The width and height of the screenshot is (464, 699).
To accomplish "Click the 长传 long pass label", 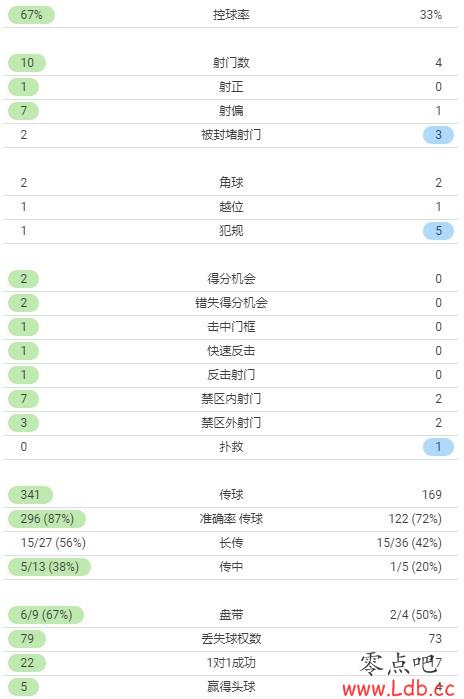I will pyautogui.click(x=231, y=543).
